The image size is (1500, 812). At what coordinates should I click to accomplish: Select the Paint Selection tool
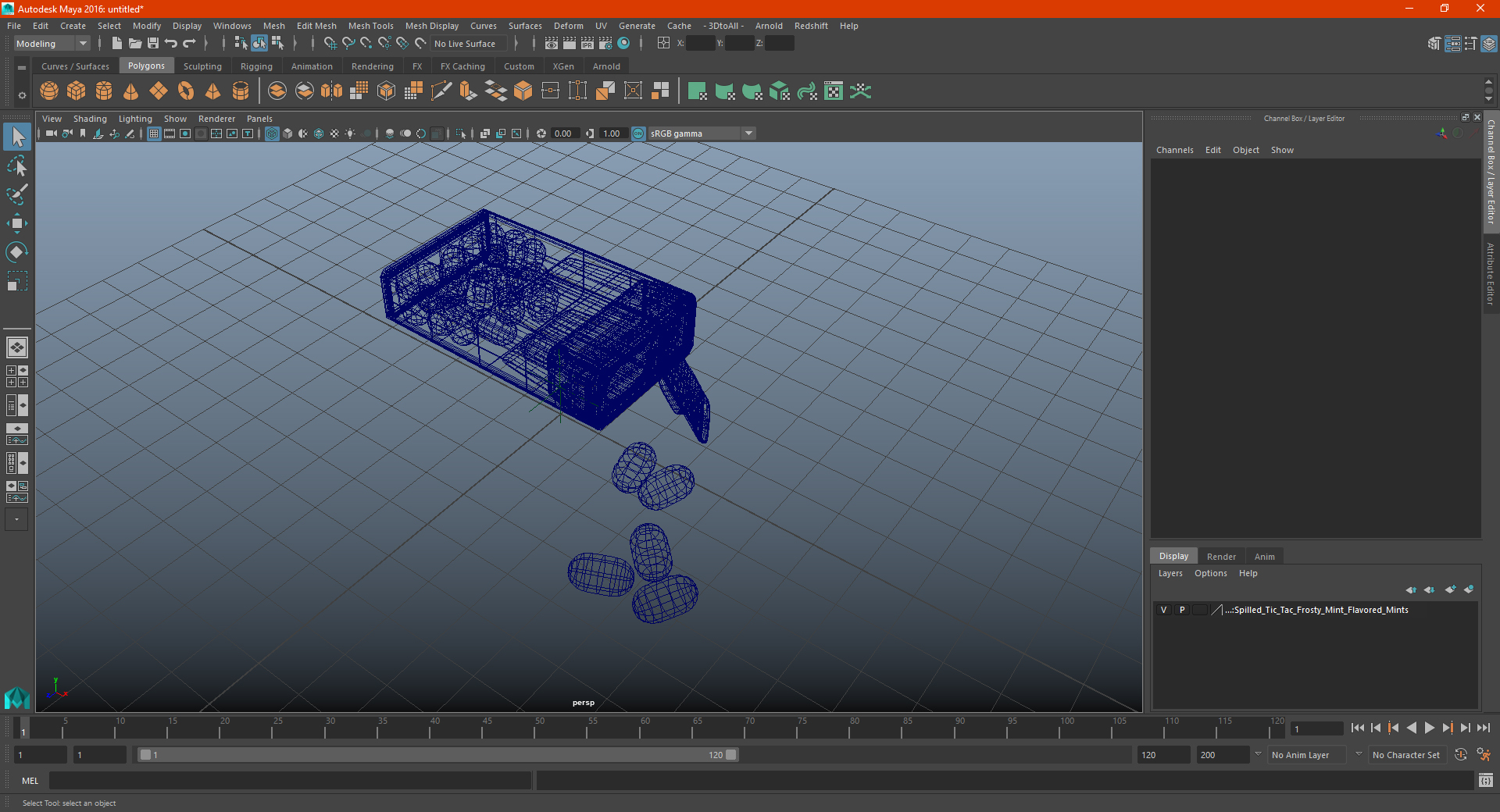[16, 194]
